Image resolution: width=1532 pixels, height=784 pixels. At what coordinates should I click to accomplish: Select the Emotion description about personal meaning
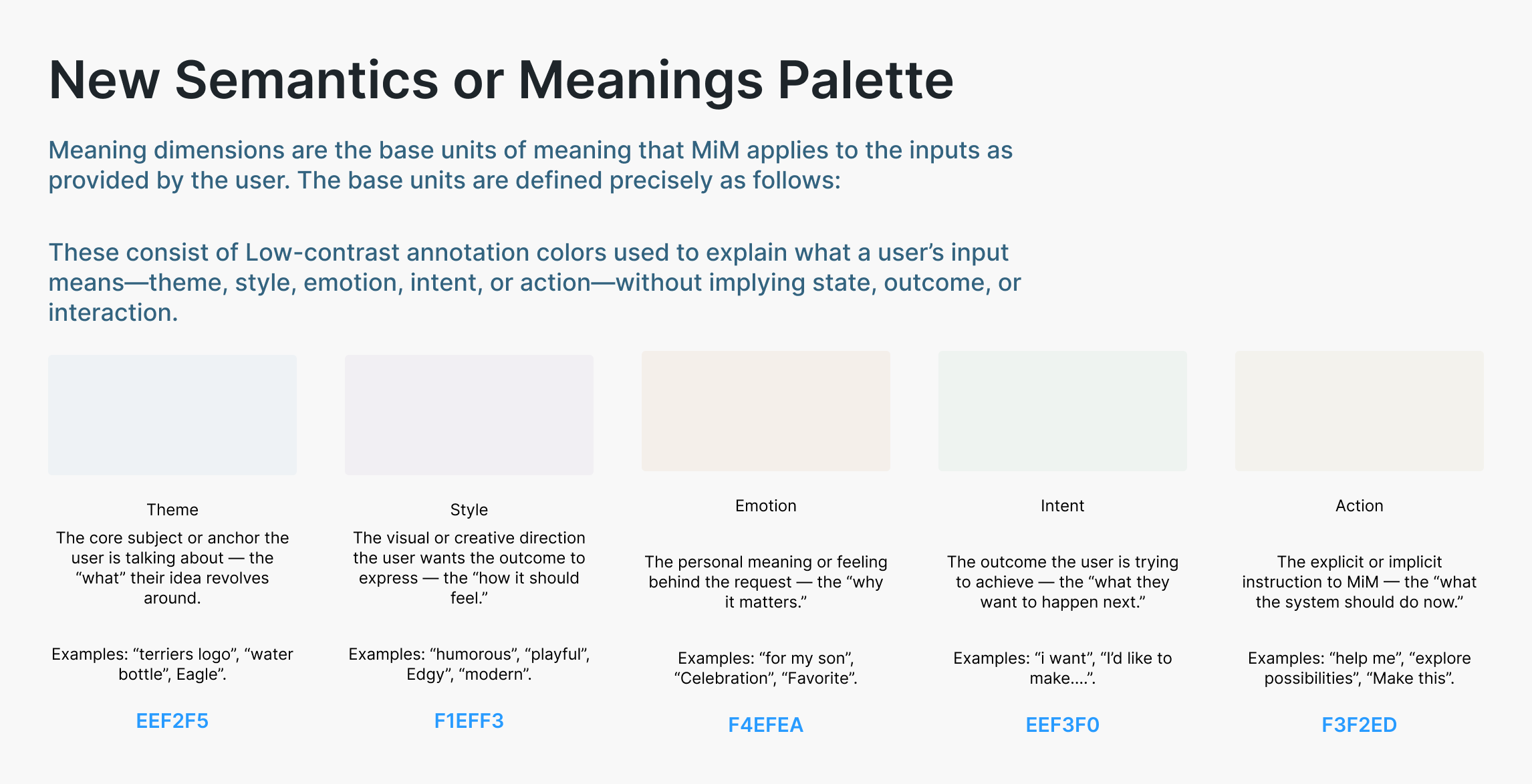pos(766,582)
